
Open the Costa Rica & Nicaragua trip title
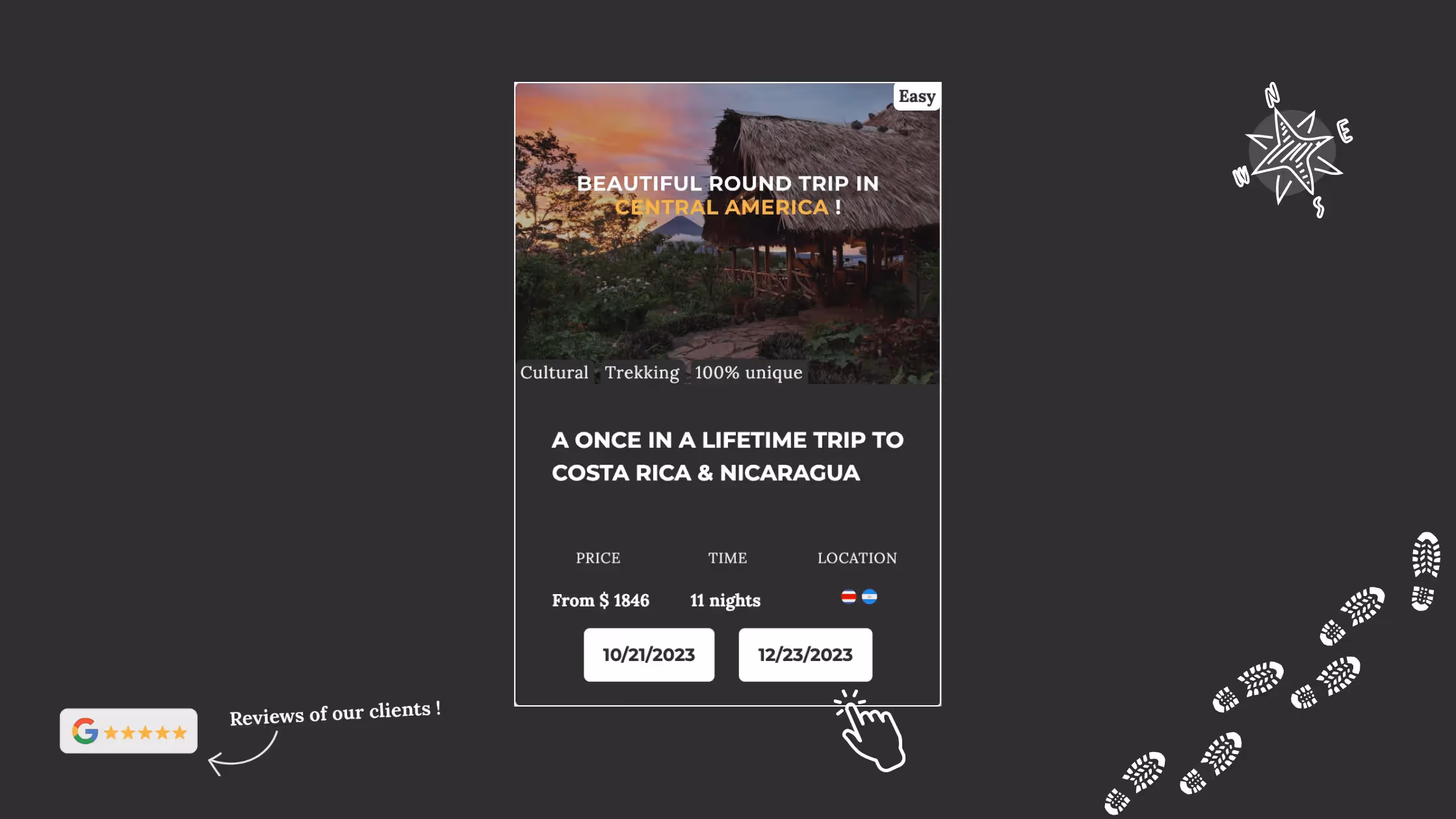[x=727, y=456]
